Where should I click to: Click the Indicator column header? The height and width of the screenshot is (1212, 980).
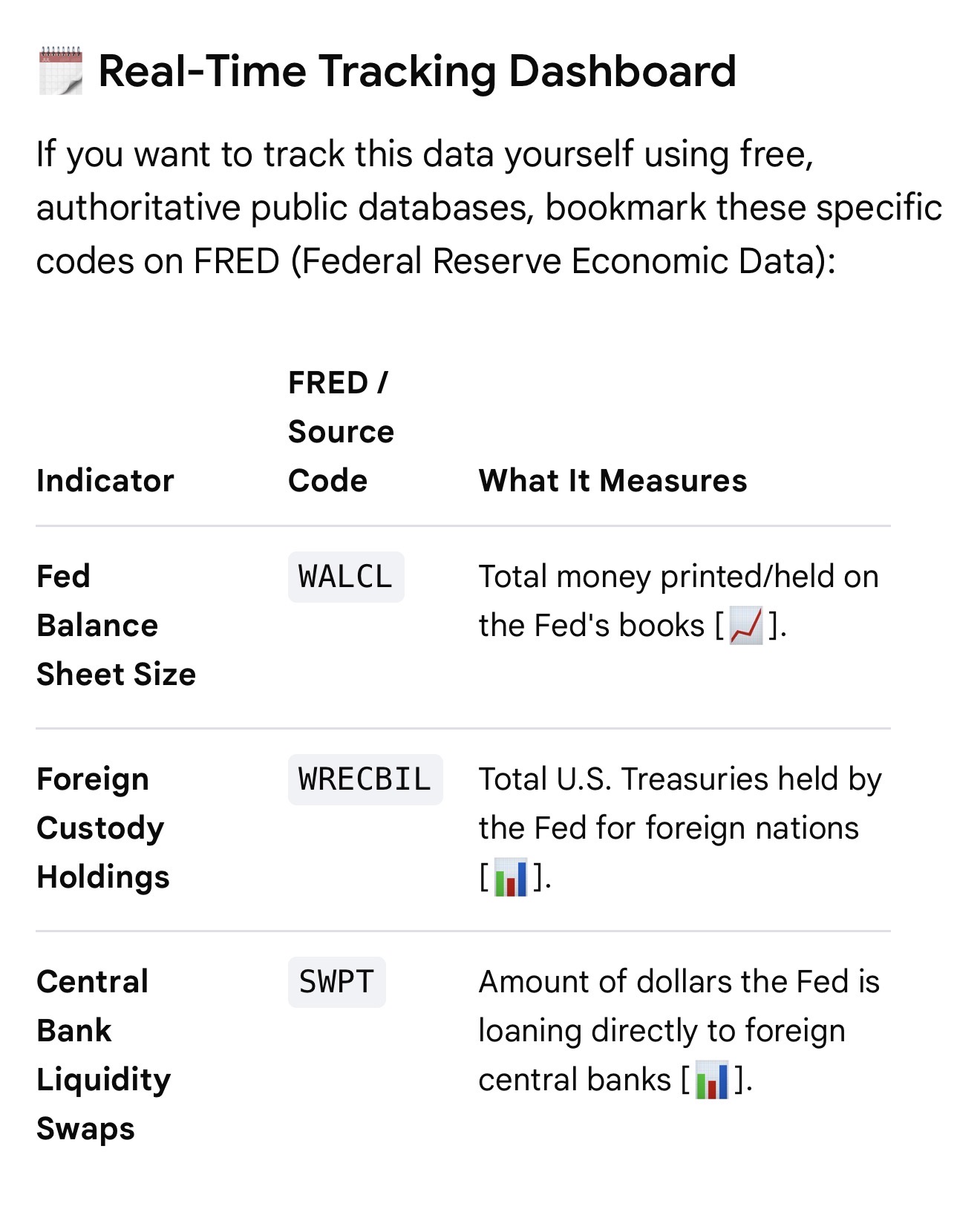[105, 481]
